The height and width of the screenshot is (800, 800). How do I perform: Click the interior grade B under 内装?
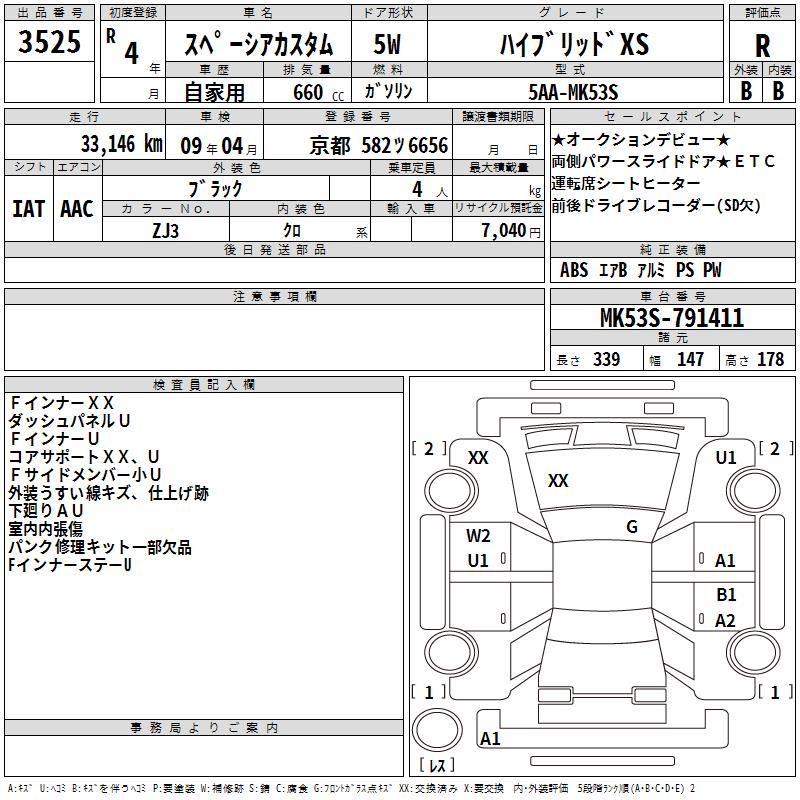click(x=779, y=90)
